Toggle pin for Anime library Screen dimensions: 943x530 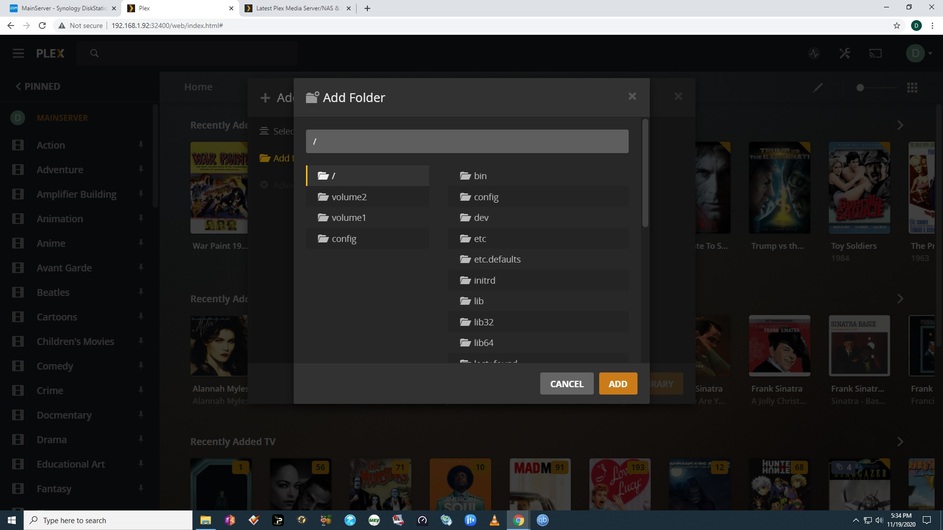[x=141, y=243]
